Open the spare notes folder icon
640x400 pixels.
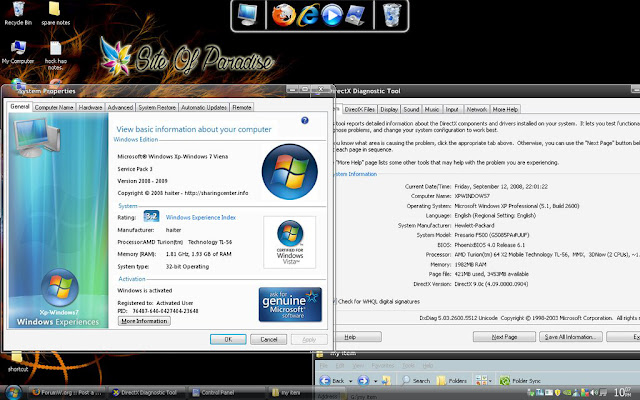(55, 13)
